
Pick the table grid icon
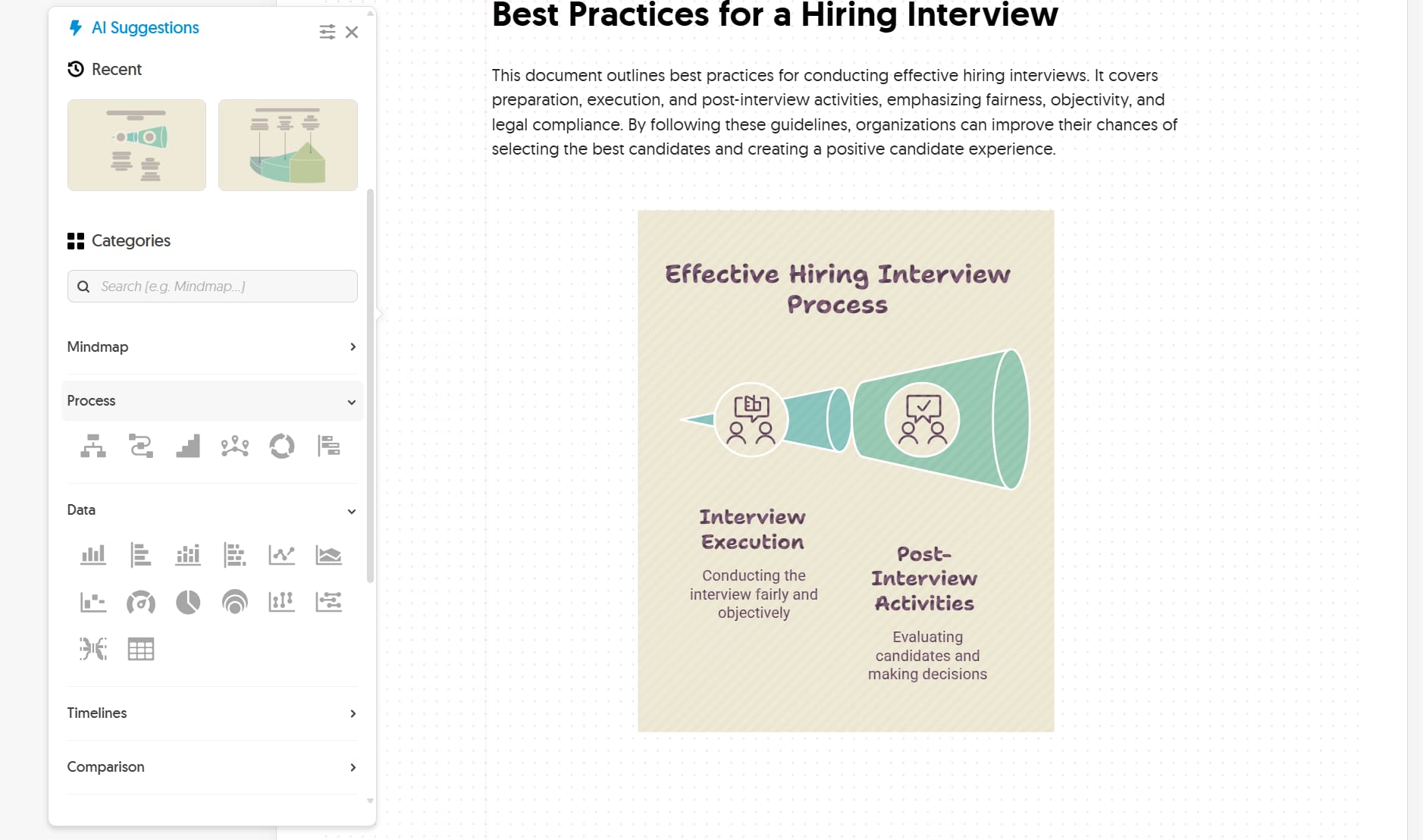141,649
